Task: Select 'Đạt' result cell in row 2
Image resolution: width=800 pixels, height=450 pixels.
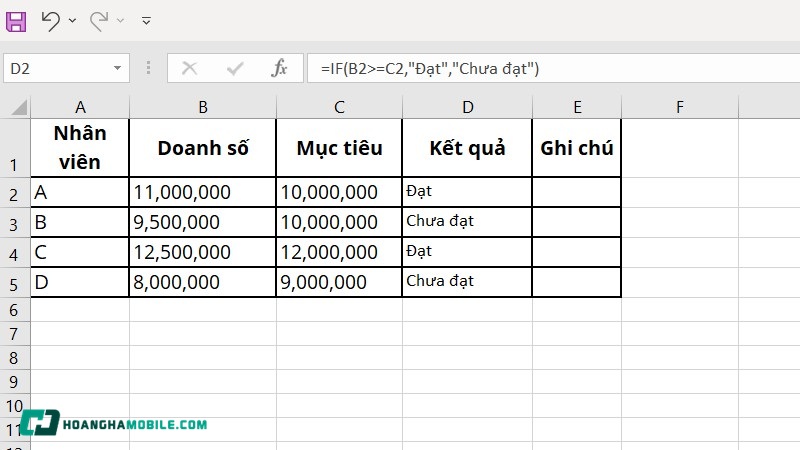Action: (x=467, y=192)
